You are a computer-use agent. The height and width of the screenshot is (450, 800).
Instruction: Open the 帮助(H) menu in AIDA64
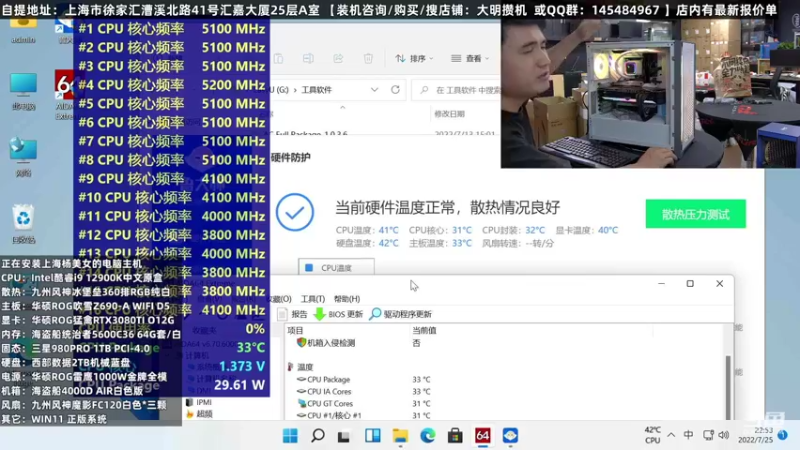tap(346, 299)
